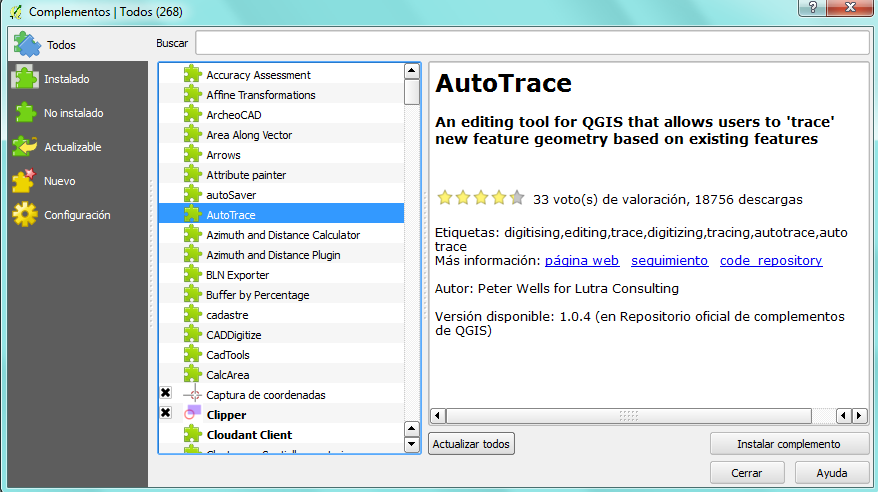Click the Azimuth and Distance Plugin icon

[x=192, y=255]
